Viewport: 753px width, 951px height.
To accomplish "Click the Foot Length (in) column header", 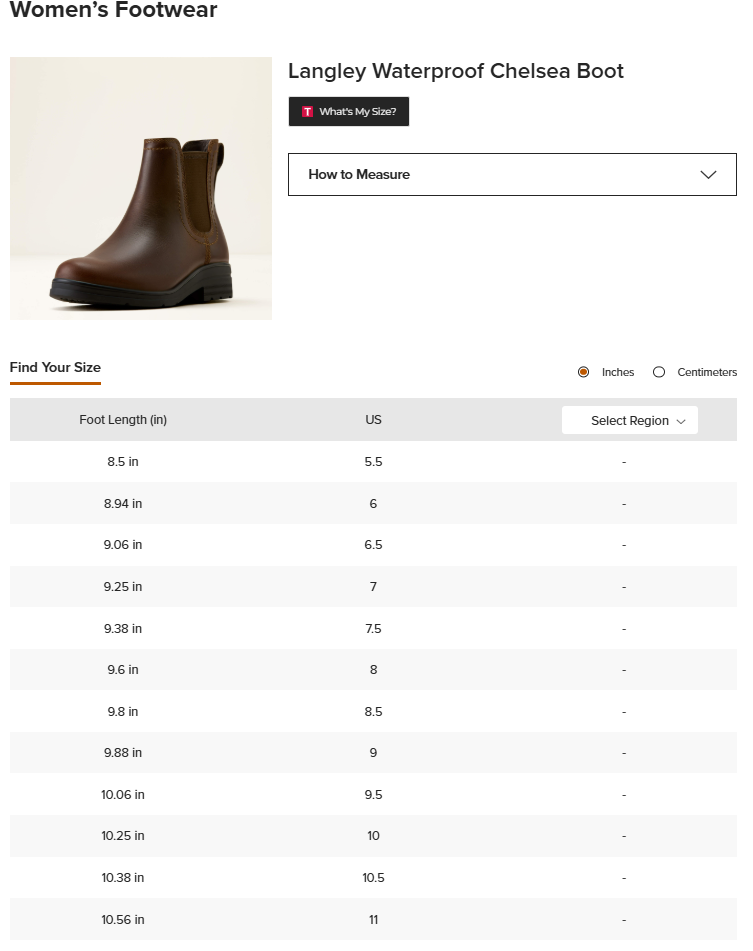I will click(x=123, y=420).
